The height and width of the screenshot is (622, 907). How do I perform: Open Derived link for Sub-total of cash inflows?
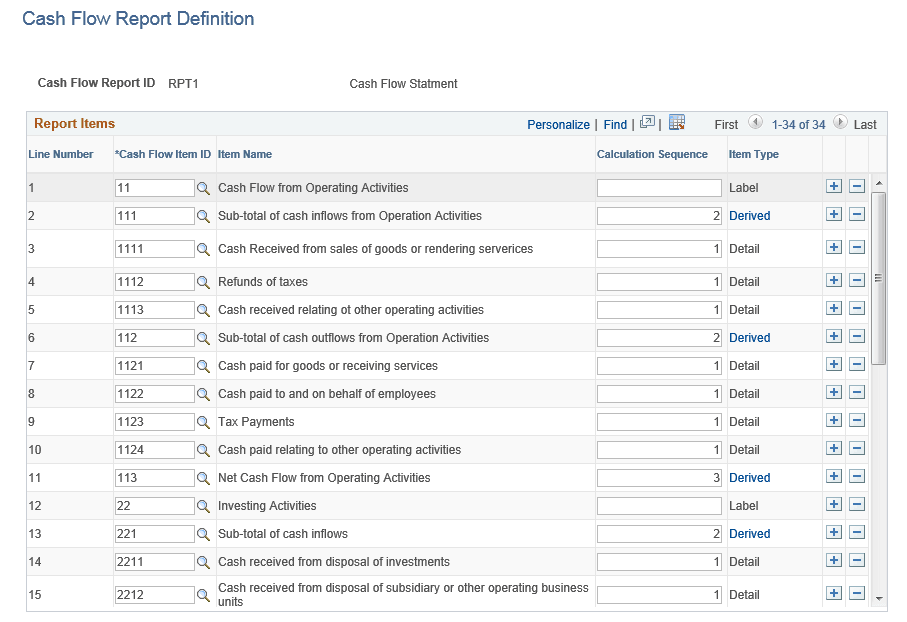click(749, 533)
